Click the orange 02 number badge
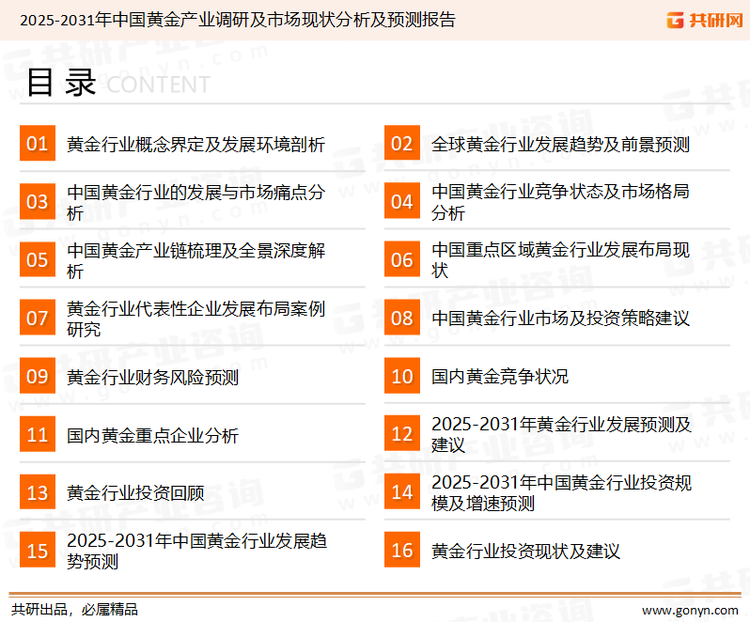750x622 pixels. click(x=402, y=144)
